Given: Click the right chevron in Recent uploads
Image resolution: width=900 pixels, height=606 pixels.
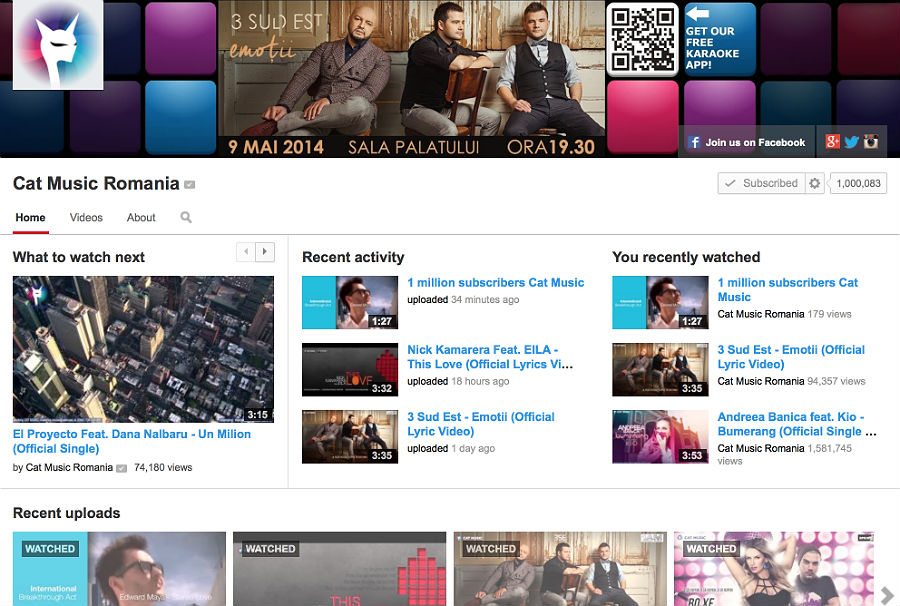Looking at the screenshot, I should (887, 595).
